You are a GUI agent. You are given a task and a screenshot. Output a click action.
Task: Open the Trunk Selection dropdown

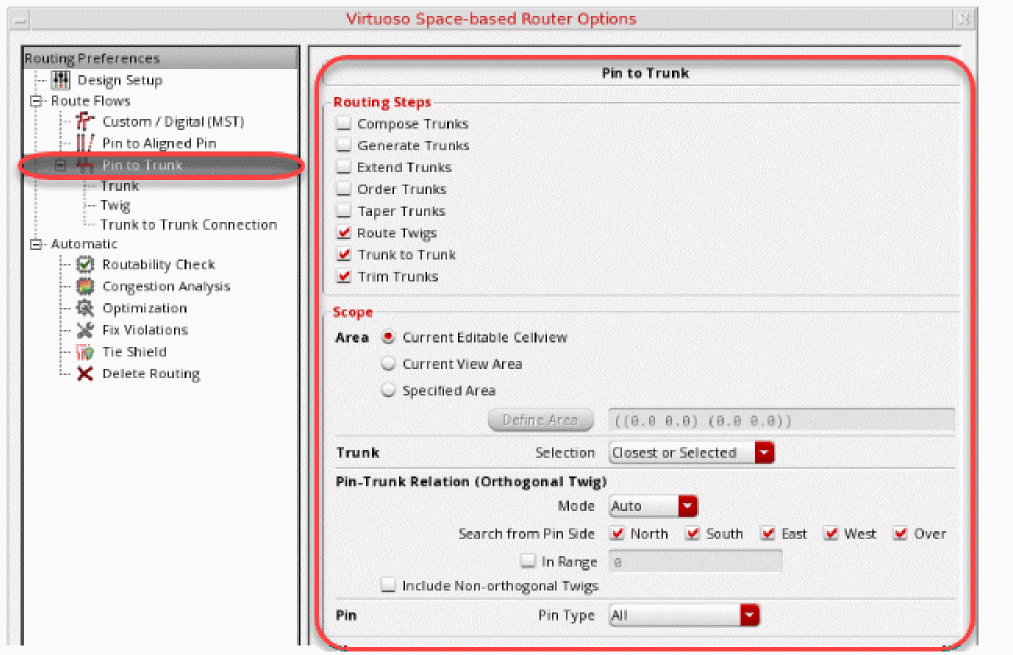click(691, 453)
